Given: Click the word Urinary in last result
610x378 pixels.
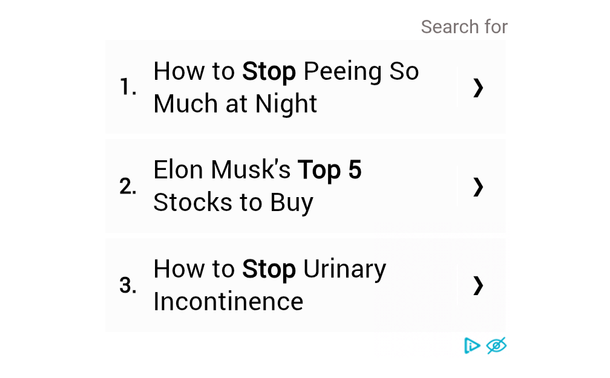Looking at the screenshot, I should (345, 270).
